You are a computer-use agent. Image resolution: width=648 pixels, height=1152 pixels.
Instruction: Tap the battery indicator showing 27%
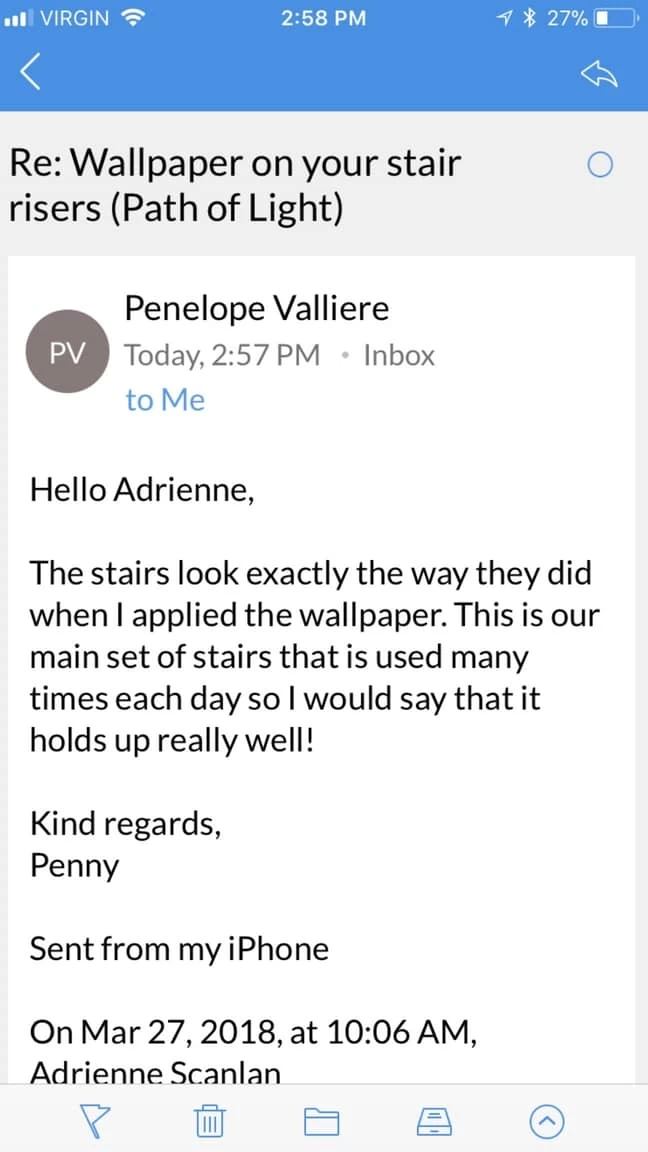pos(612,17)
